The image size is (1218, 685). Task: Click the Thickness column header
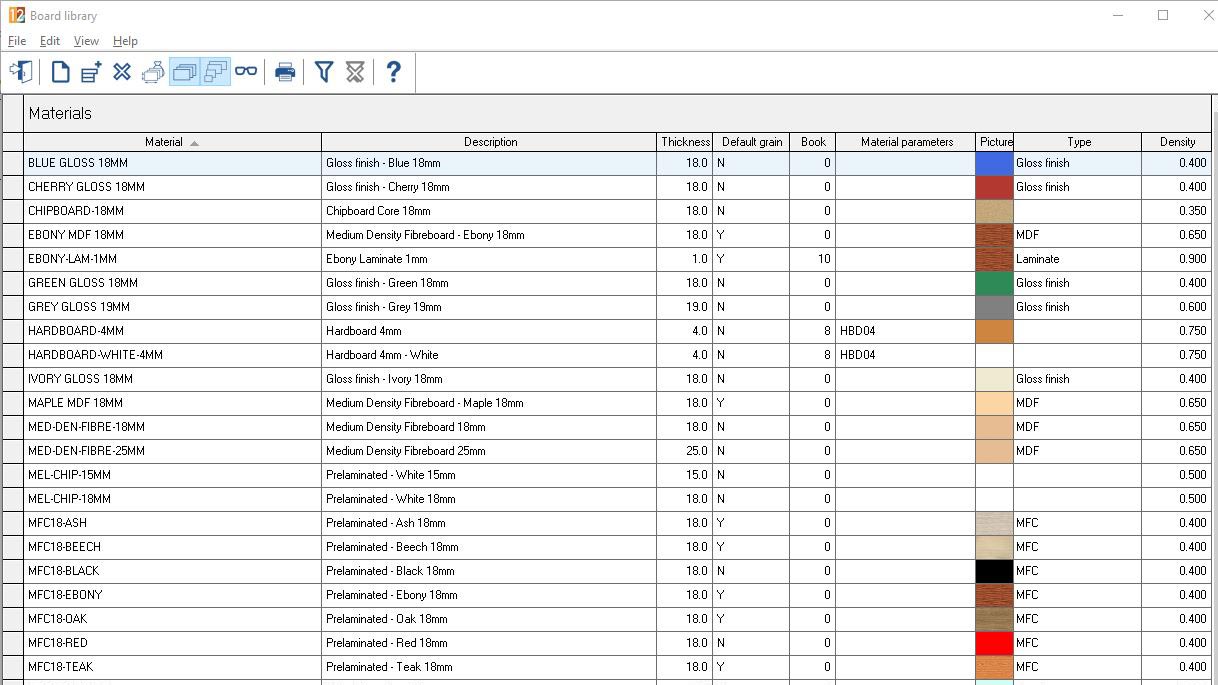pos(685,142)
